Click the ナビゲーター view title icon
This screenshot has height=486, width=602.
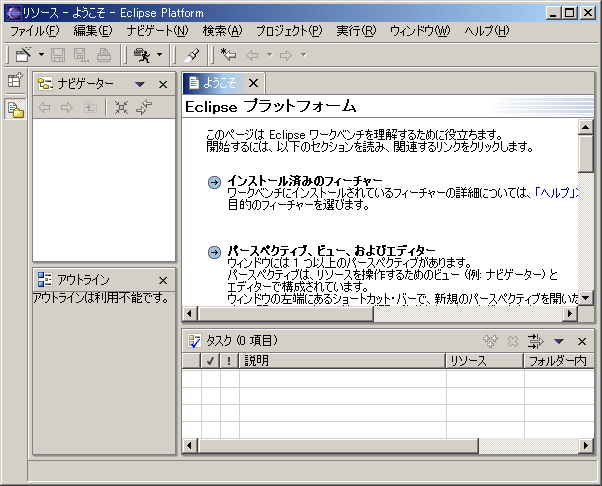pyautogui.click(x=45, y=84)
